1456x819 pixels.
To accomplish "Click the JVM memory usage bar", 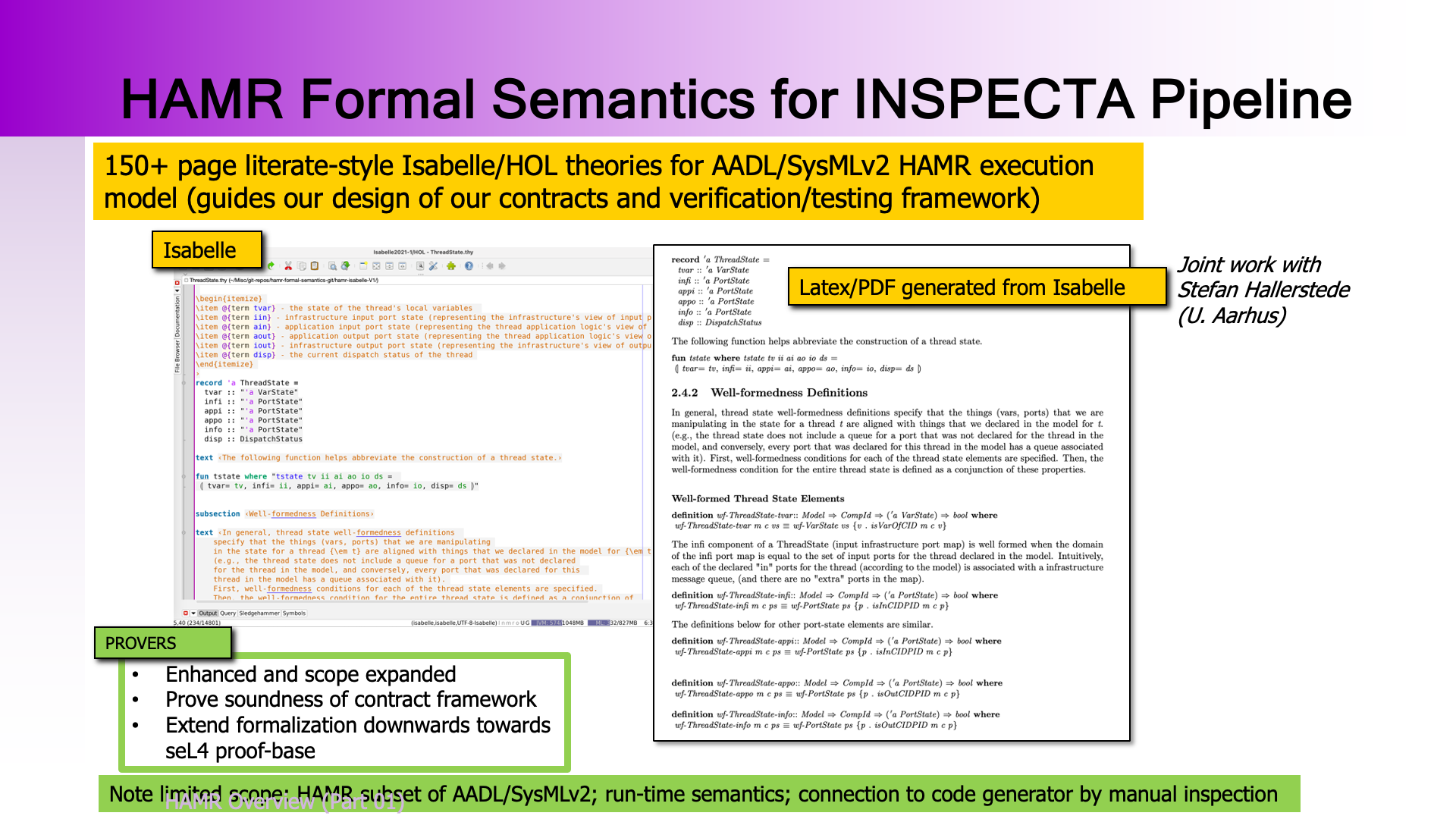I will (x=557, y=623).
